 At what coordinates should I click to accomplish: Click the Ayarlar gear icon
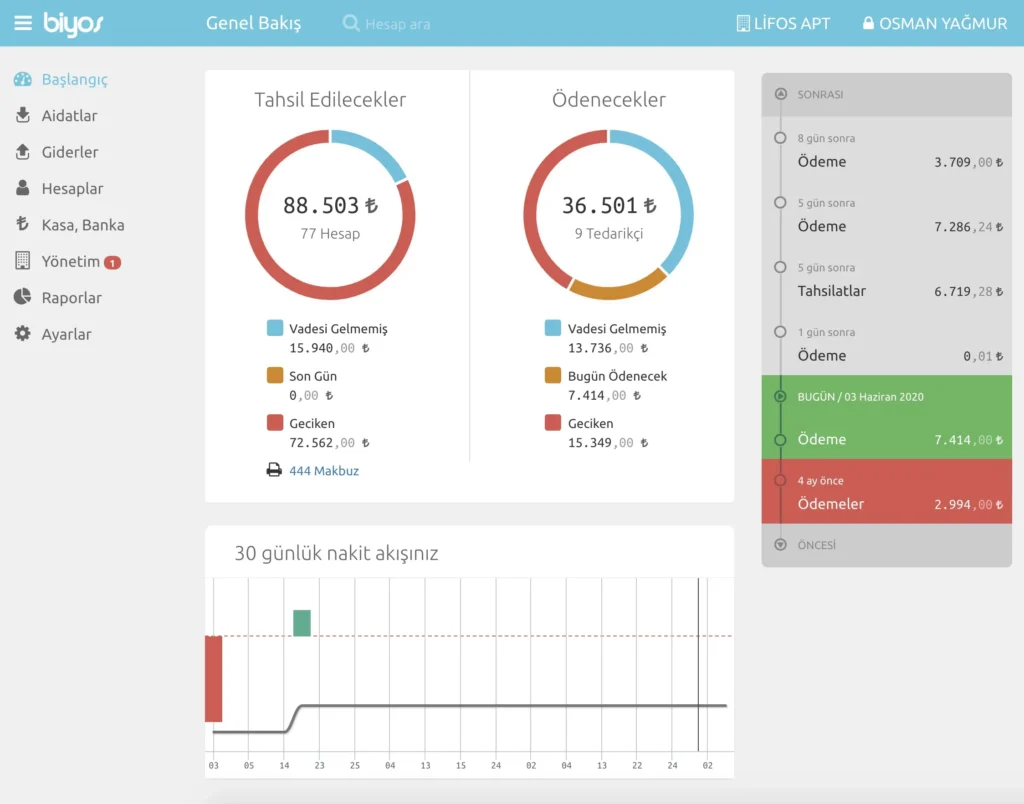pyautogui.click(x=23, y=334)
